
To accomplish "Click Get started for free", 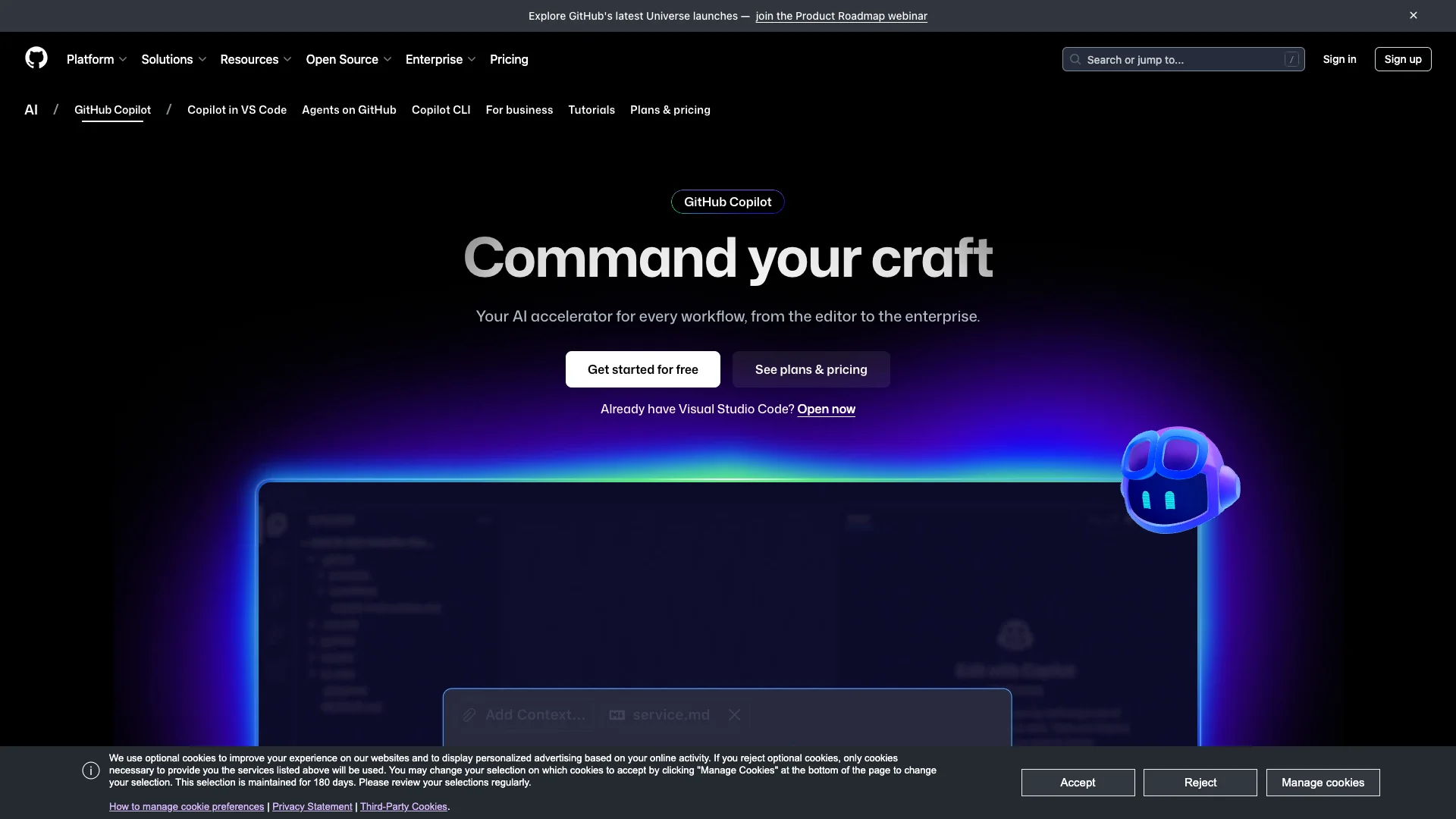I will [x=642, y=369].
